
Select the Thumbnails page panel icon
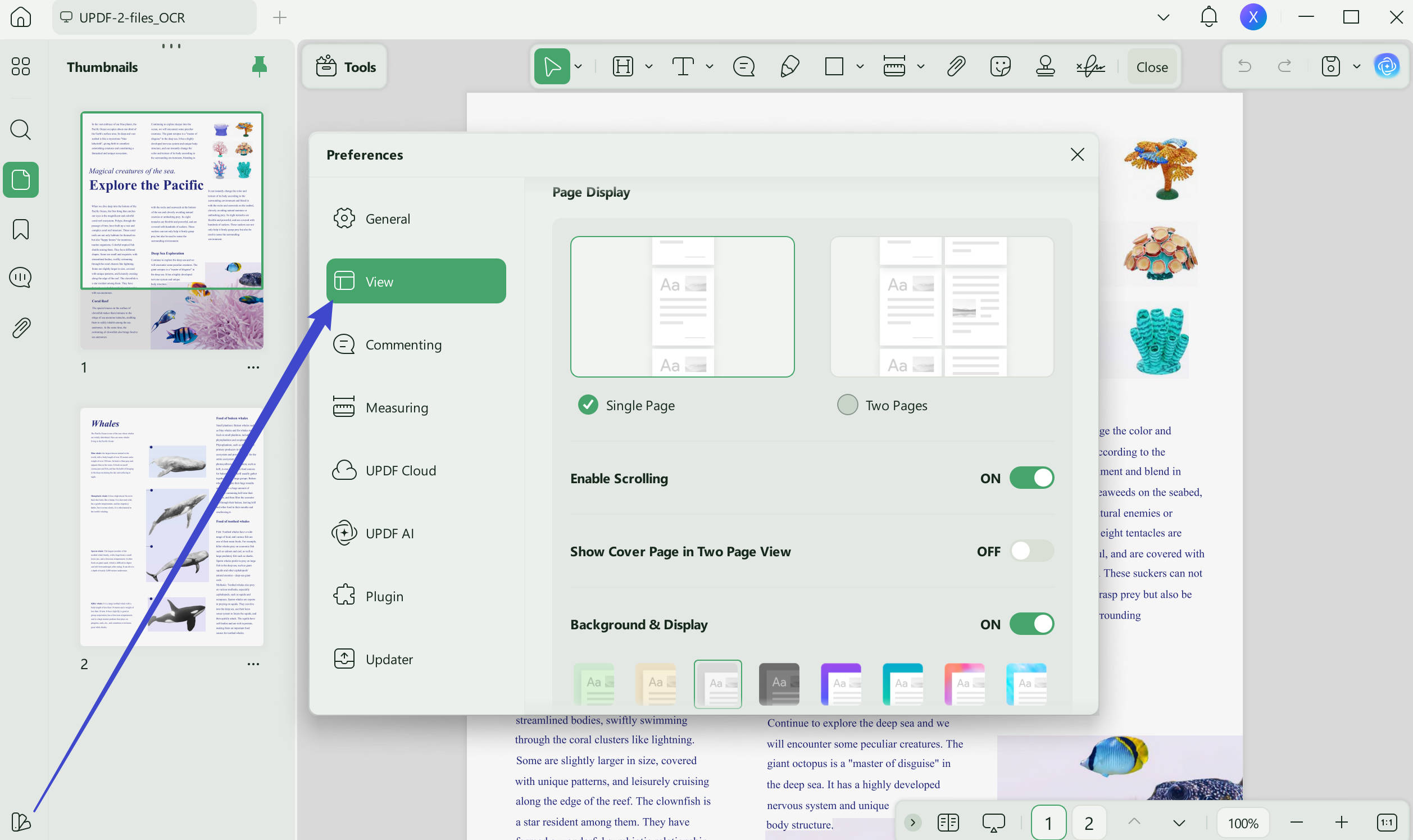(x=21, y=180)
